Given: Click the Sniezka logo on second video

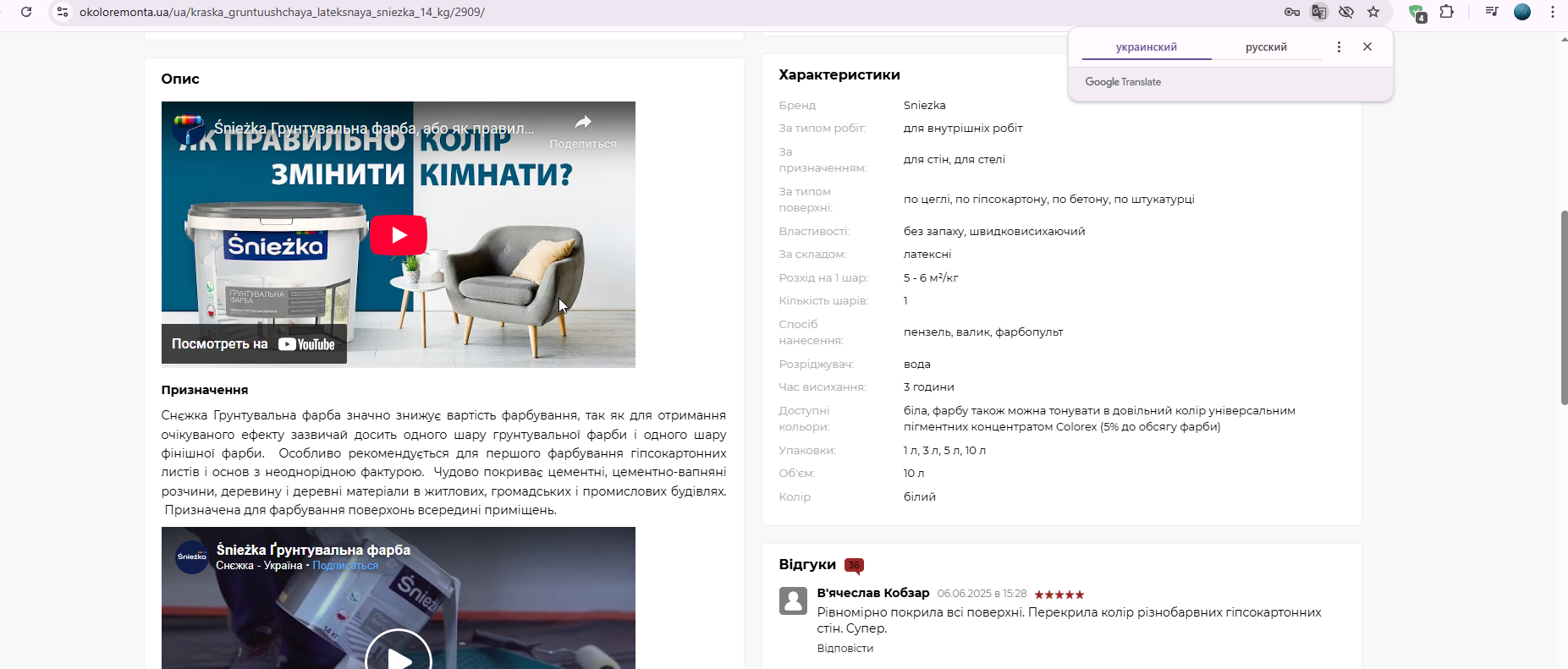Looking at the screenshot, I should click(192, 557).
